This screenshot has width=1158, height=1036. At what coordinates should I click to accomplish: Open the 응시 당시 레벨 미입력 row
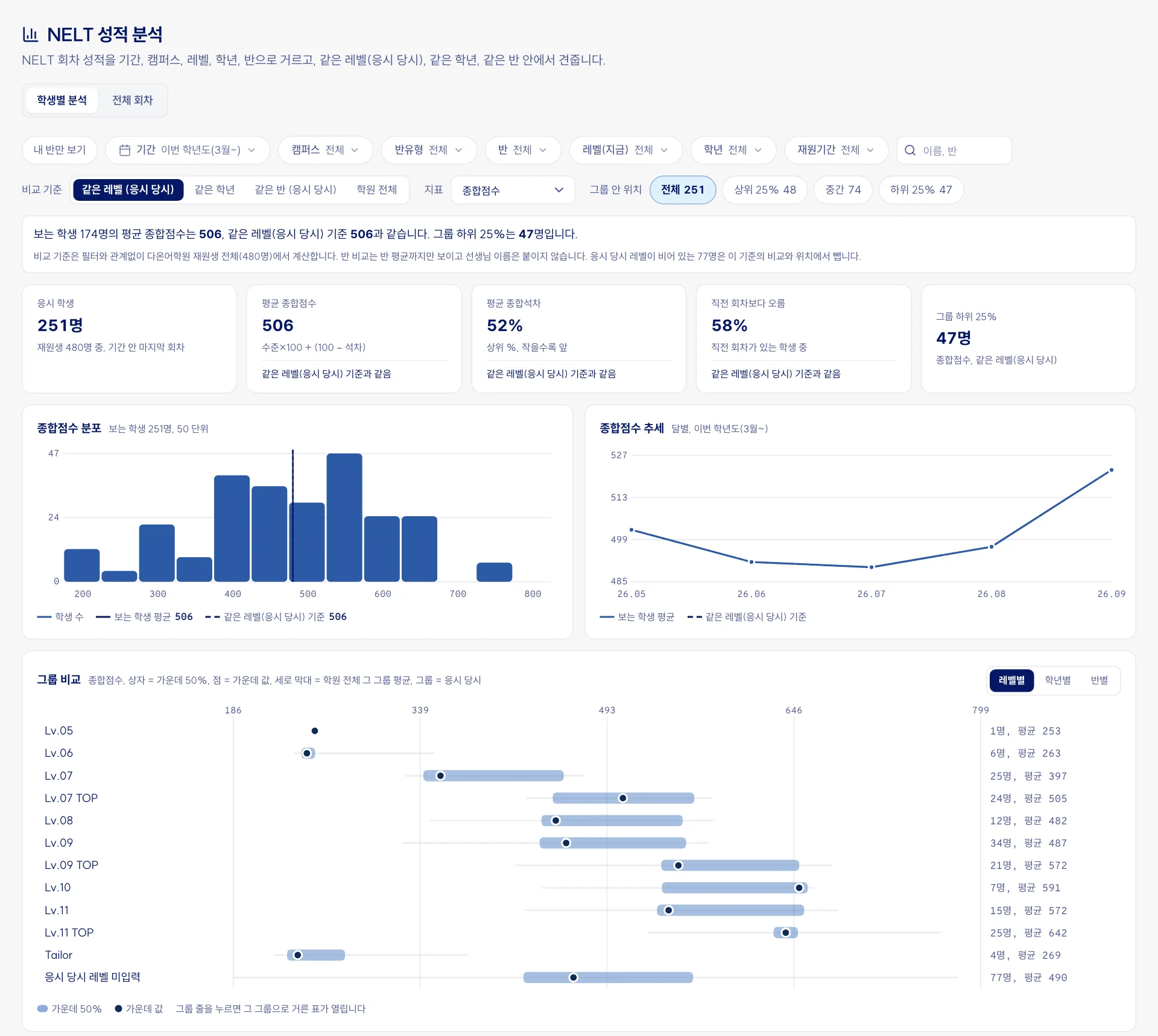[x=579, y=978]
